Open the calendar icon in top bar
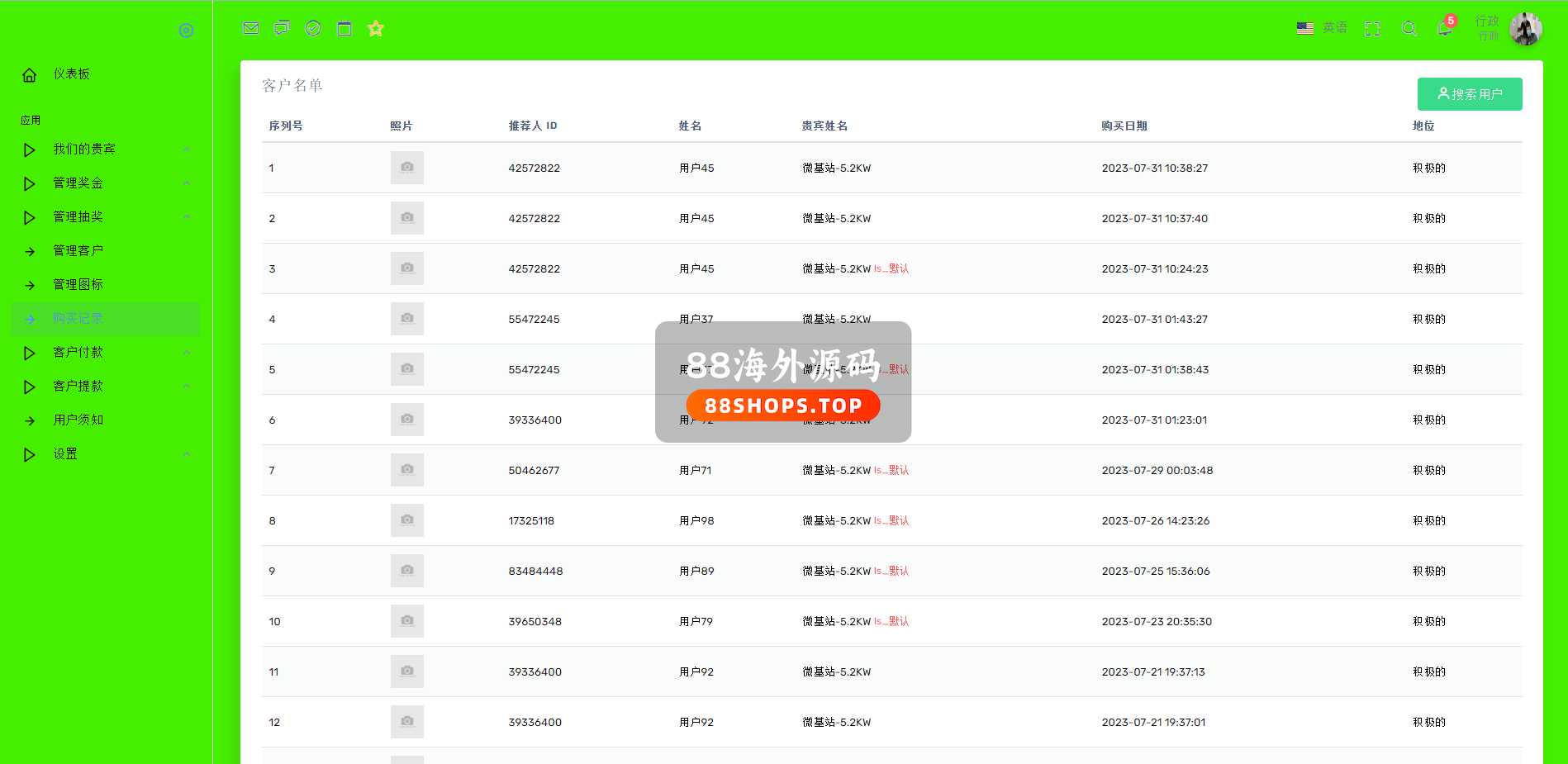The height and width of the screenshot is (764, 1568). tap(344, 29)
